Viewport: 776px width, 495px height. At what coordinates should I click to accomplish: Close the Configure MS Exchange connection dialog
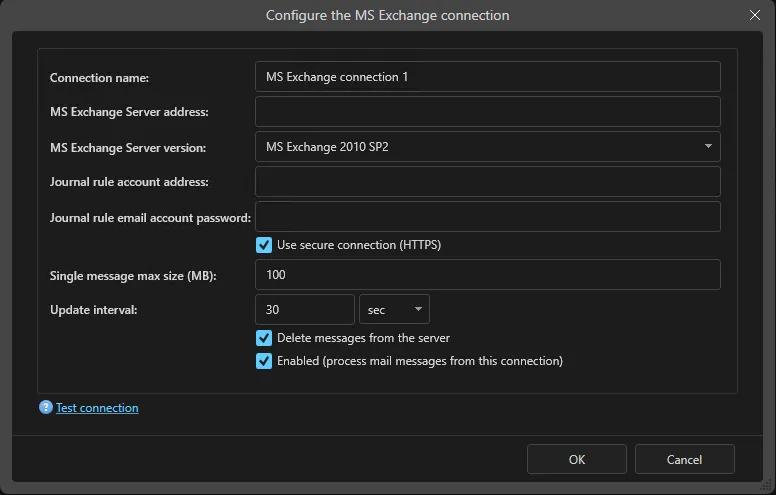tap(755, 15)
